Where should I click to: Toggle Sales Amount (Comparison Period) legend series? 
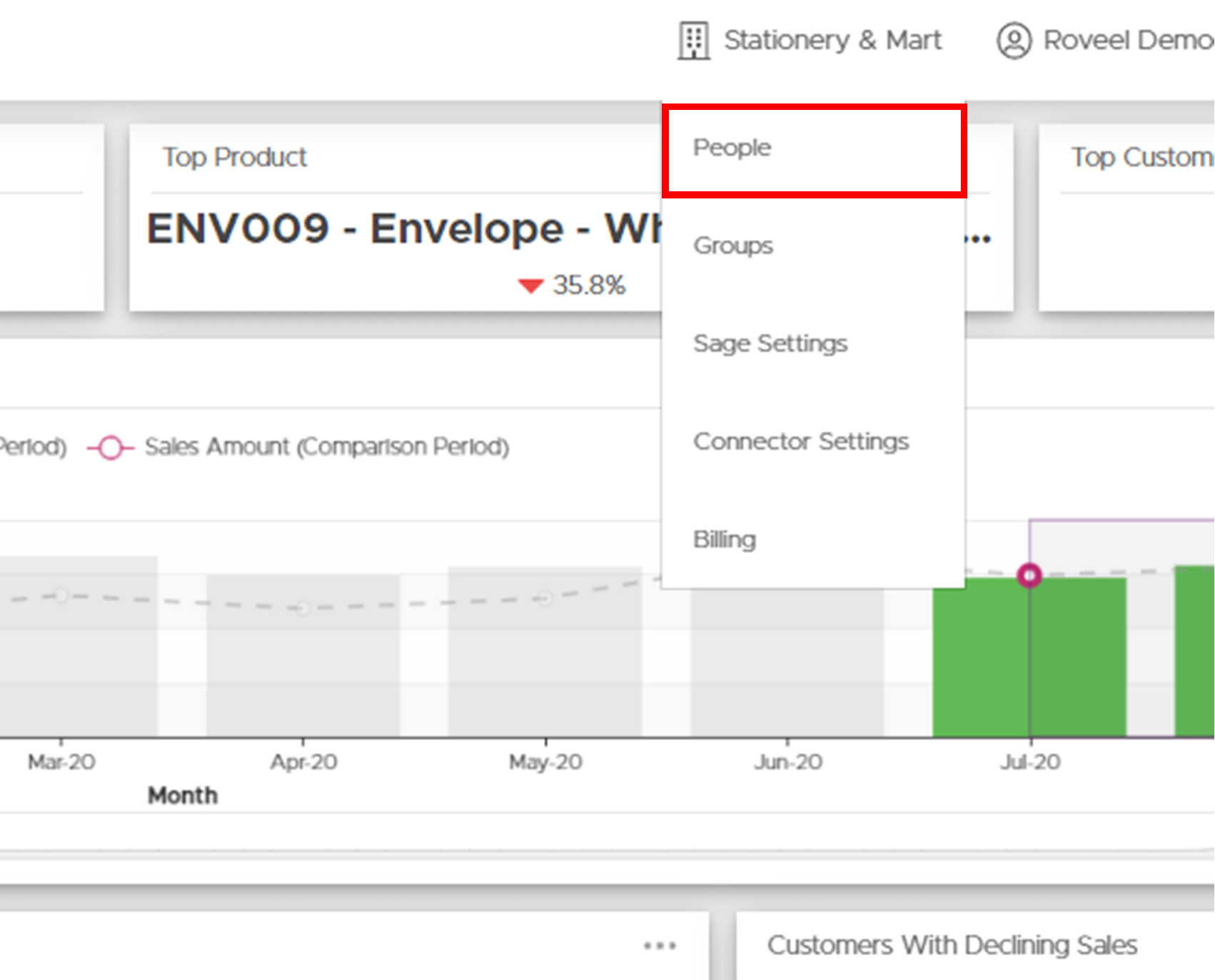(326, 447)
